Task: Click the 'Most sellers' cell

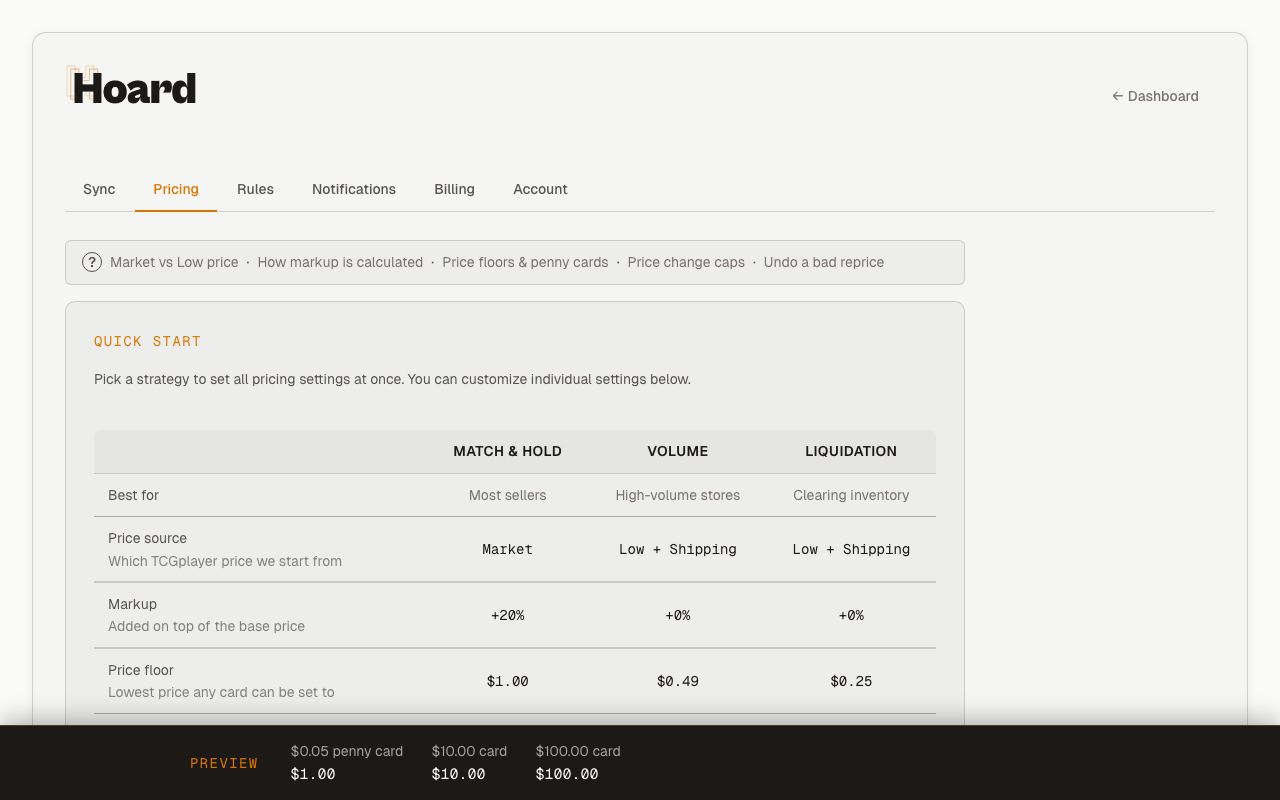Action: [507, 495]
